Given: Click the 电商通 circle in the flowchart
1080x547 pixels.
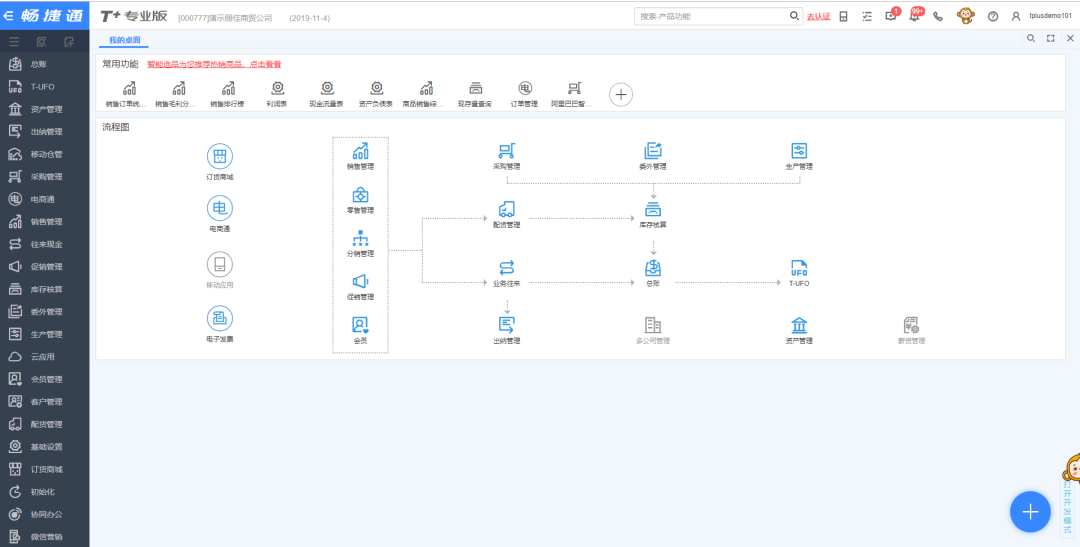Looking at the screenshot, I should [x=220, y=208].
